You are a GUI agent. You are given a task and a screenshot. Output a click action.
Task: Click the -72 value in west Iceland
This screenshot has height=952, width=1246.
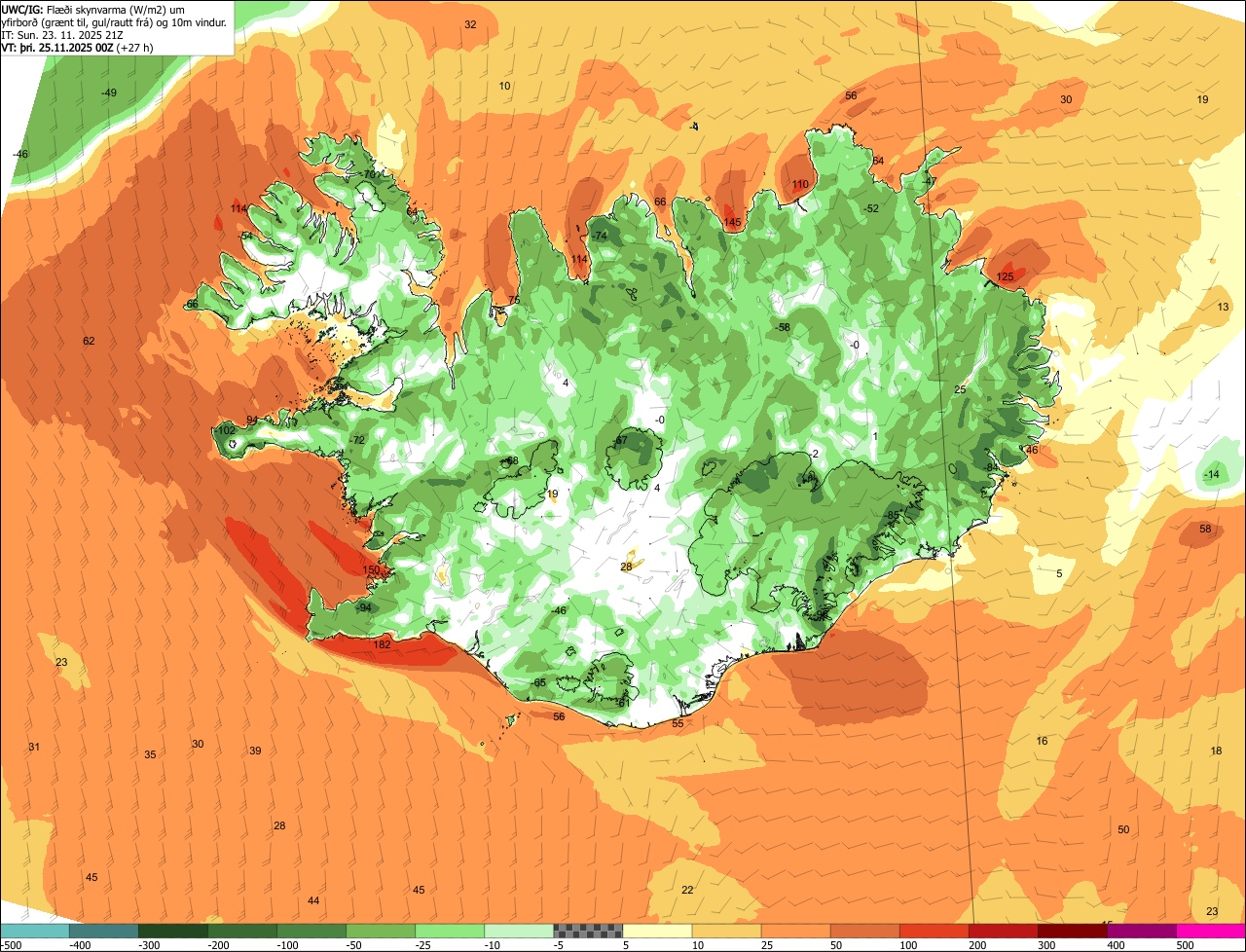[356, 440]
